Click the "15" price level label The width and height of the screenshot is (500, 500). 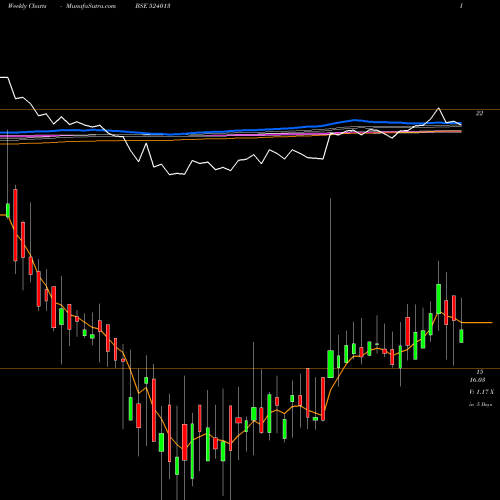480,372
